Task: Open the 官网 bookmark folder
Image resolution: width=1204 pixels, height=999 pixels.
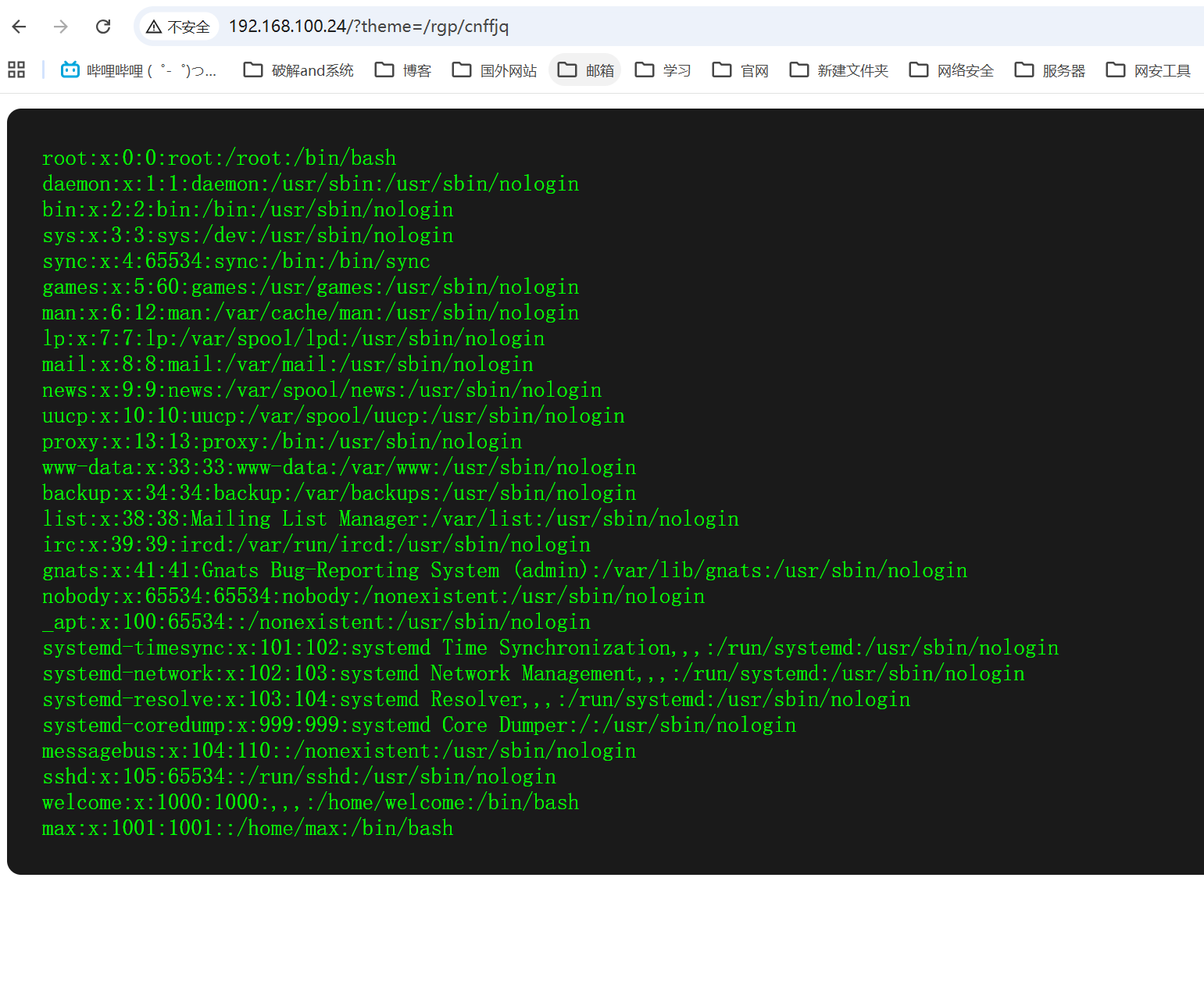Action: tap(741, 70)
